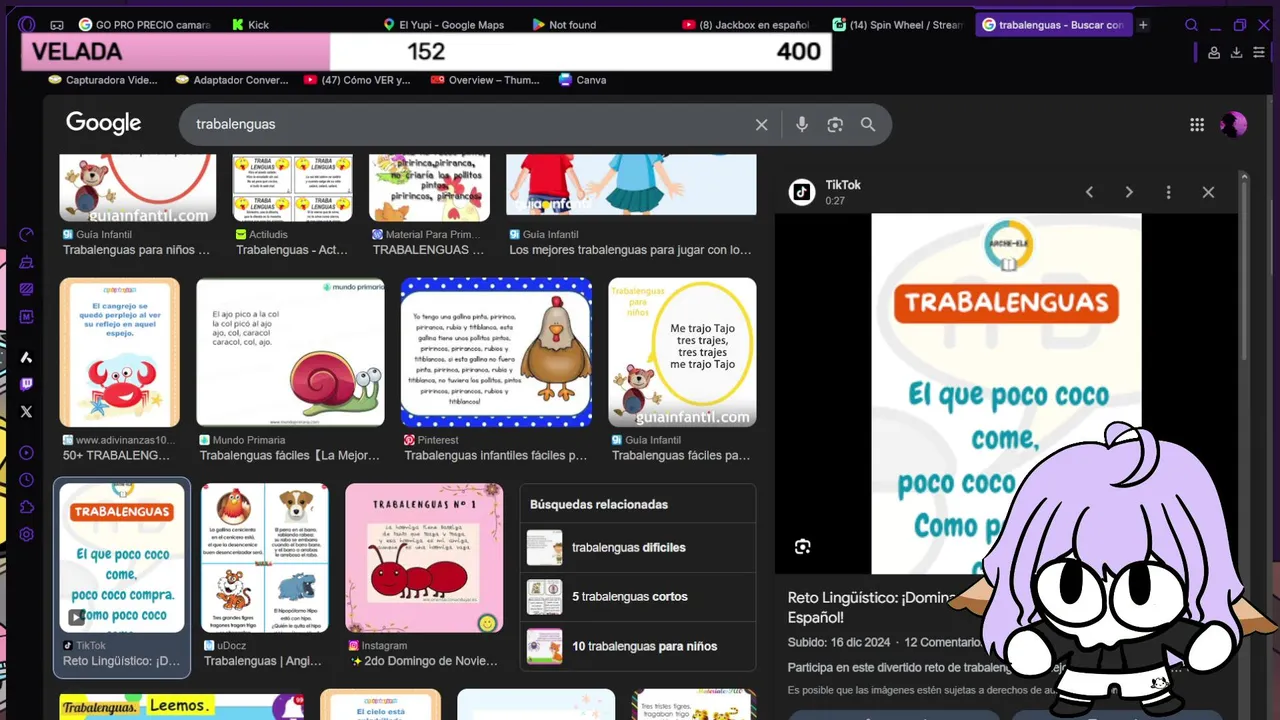Click Trabalenguas fáciles【La Mejor... caption

[290, 455]
